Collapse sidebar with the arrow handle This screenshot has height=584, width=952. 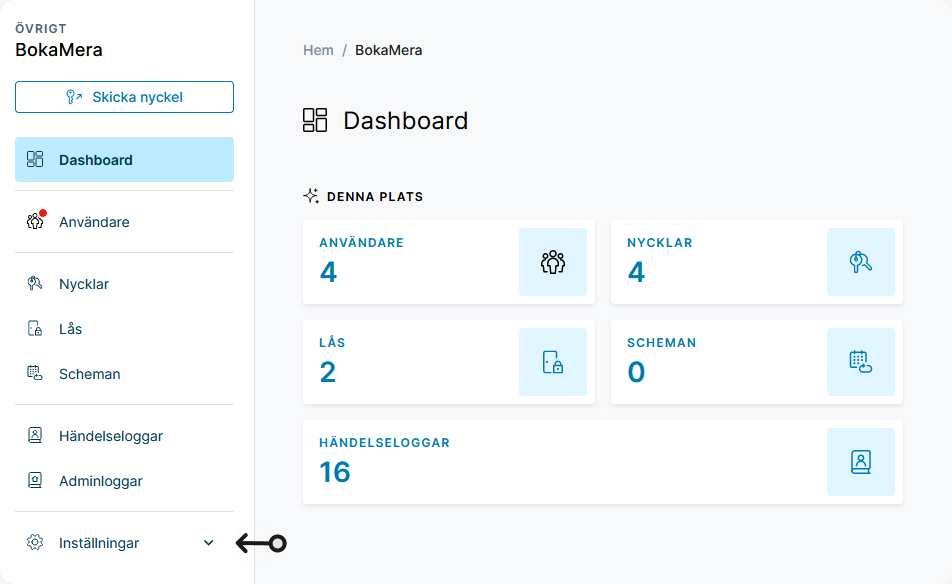click(x=261, y=543)
